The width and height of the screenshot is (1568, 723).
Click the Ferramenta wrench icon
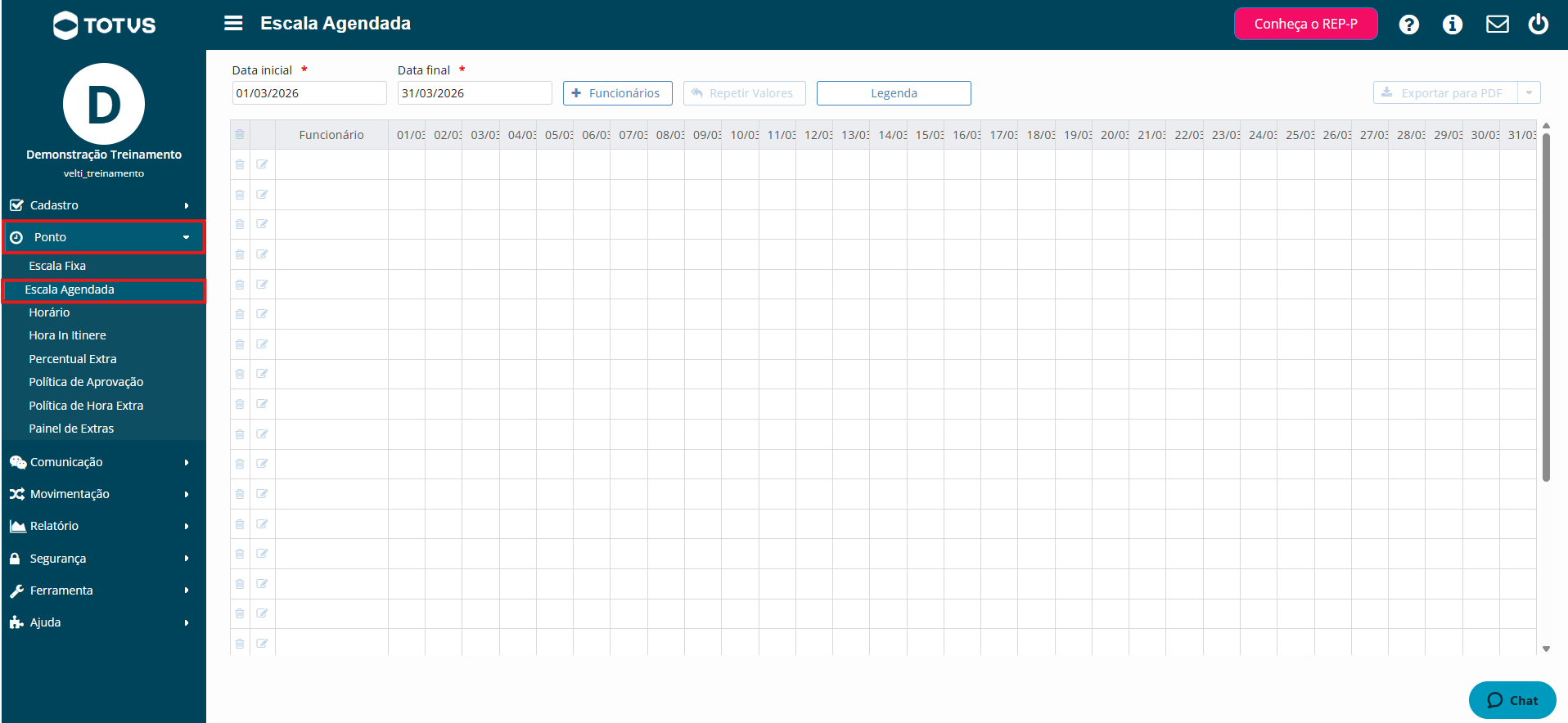(16, 591)
